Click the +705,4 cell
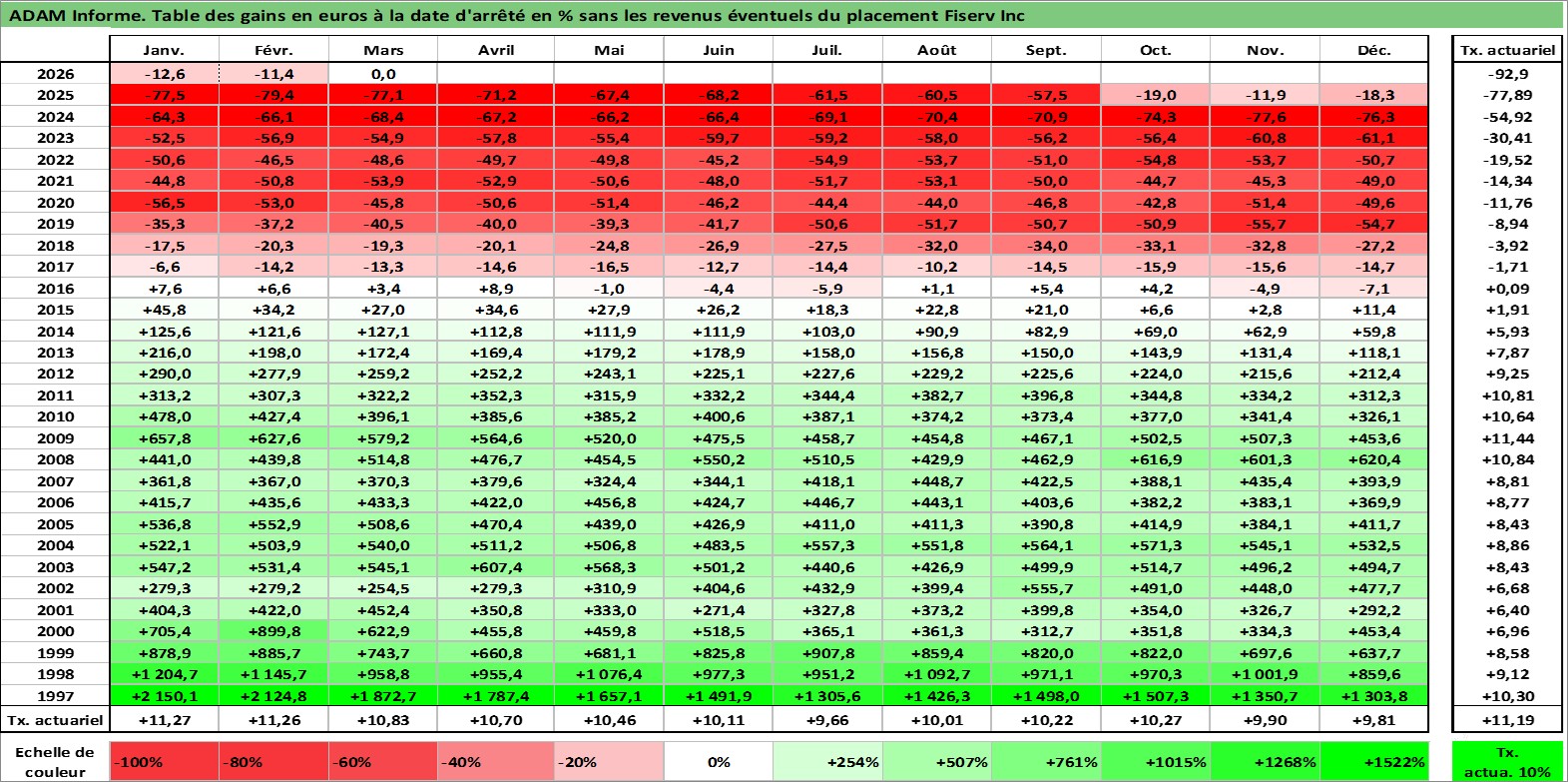Image resolution: width=1568 pixels, height=782 pixels. 164,631
